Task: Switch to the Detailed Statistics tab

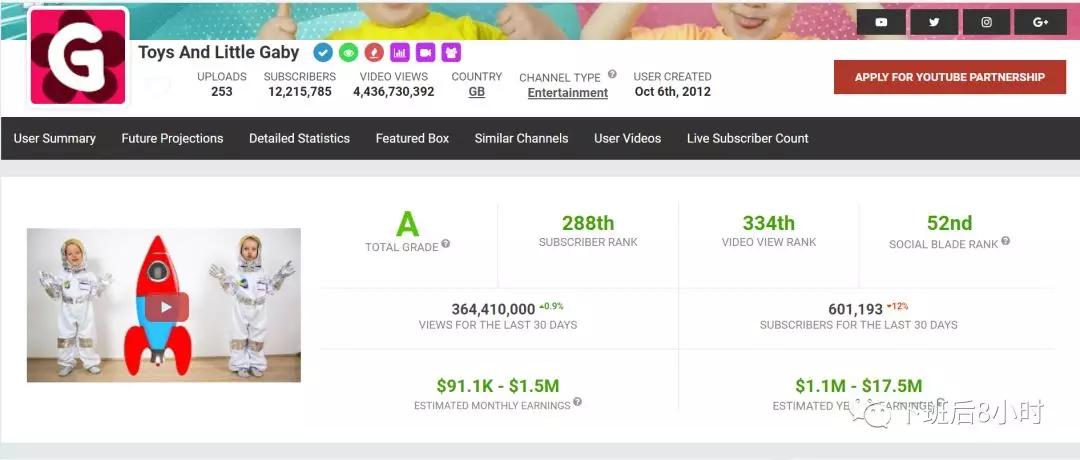Action: pyautogui.click(x=299, y=138)
